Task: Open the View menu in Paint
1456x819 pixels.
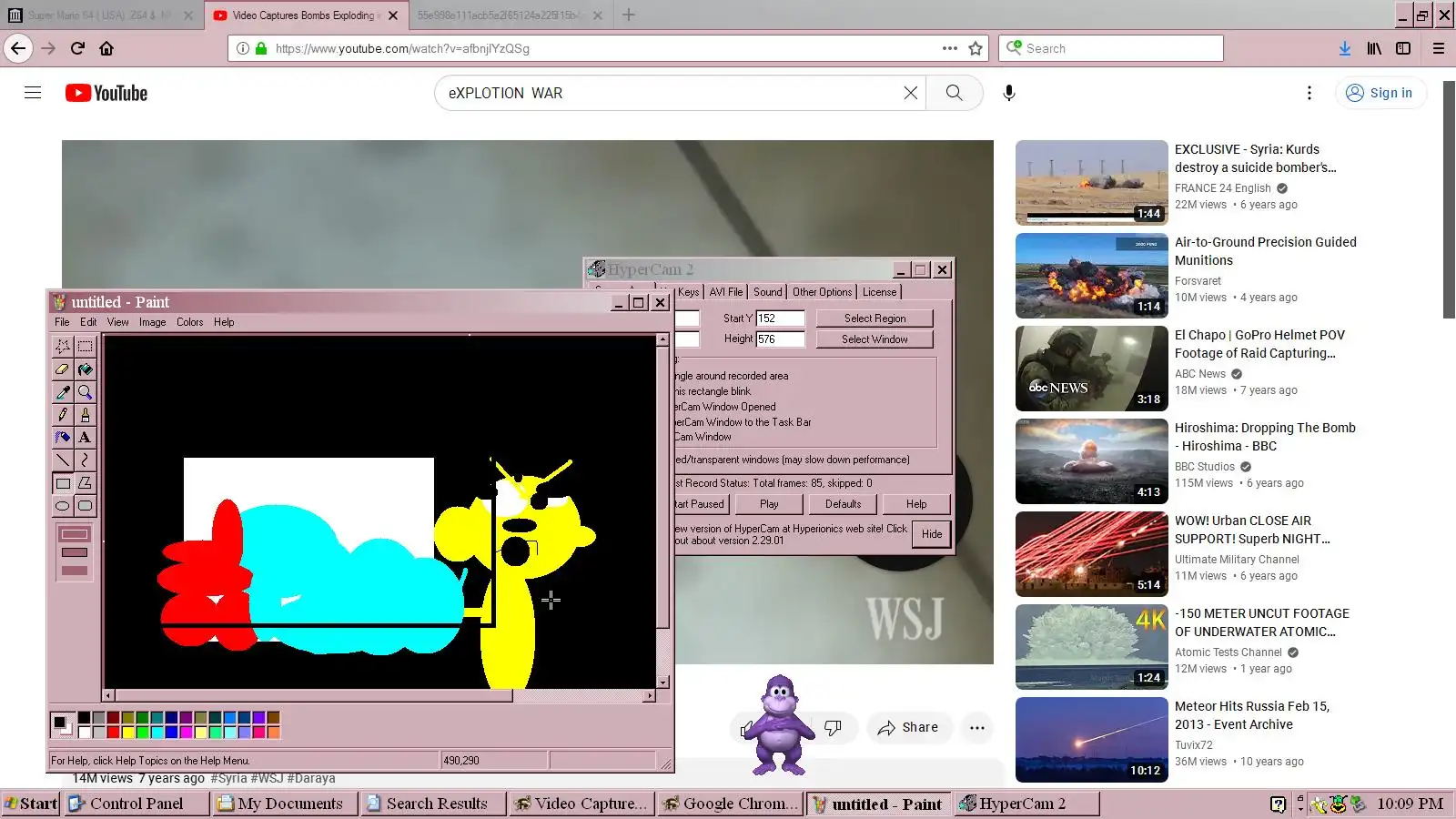Action: [x=118, y=322]
